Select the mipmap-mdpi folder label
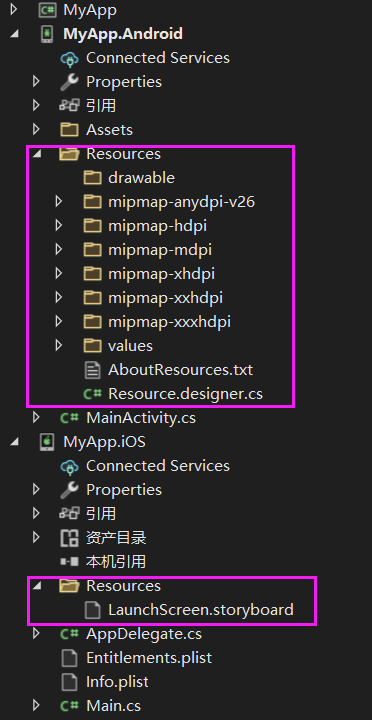The image size is (372, 720). click(x=160, y=250)
